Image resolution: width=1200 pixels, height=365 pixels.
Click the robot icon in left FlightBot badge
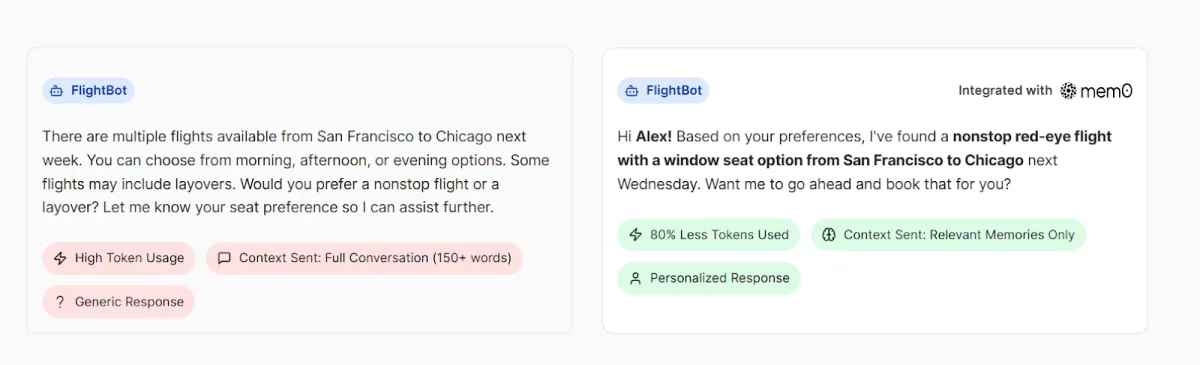[x=56, y=90]
